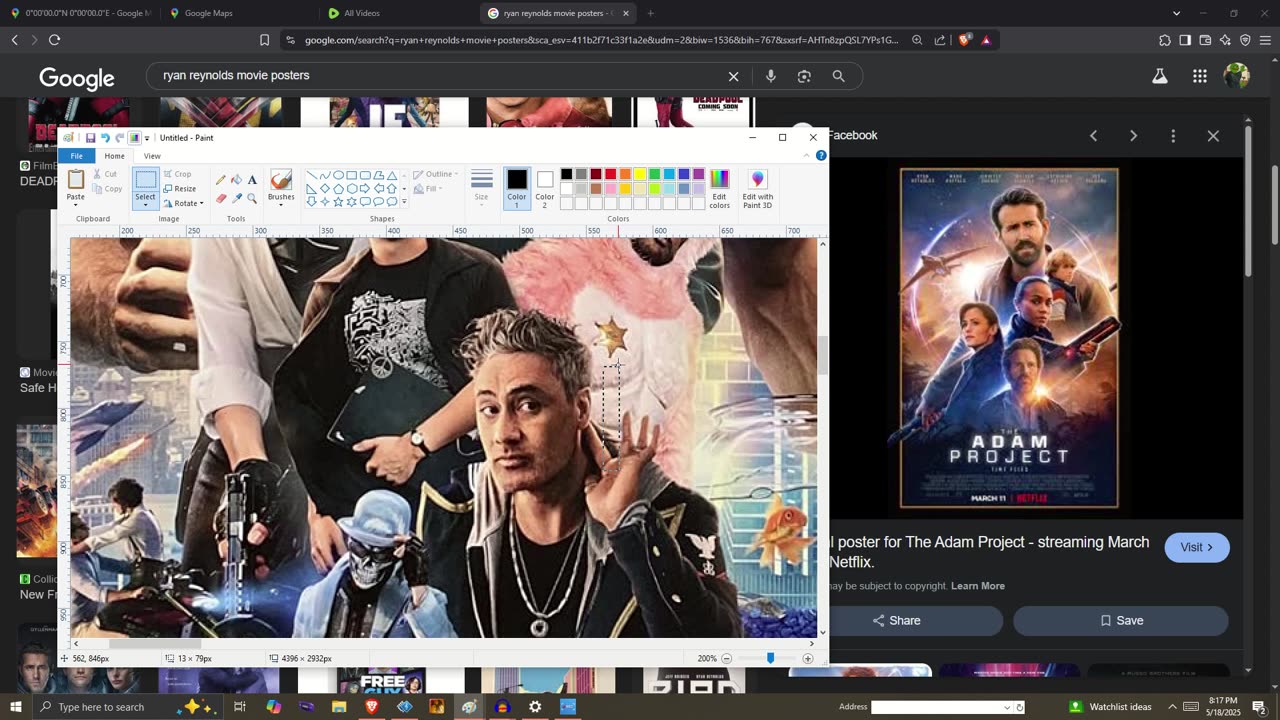Open Edit colors dialog
The height and width of the screenshot is (720, 1280).
click(x=719, y=187)
